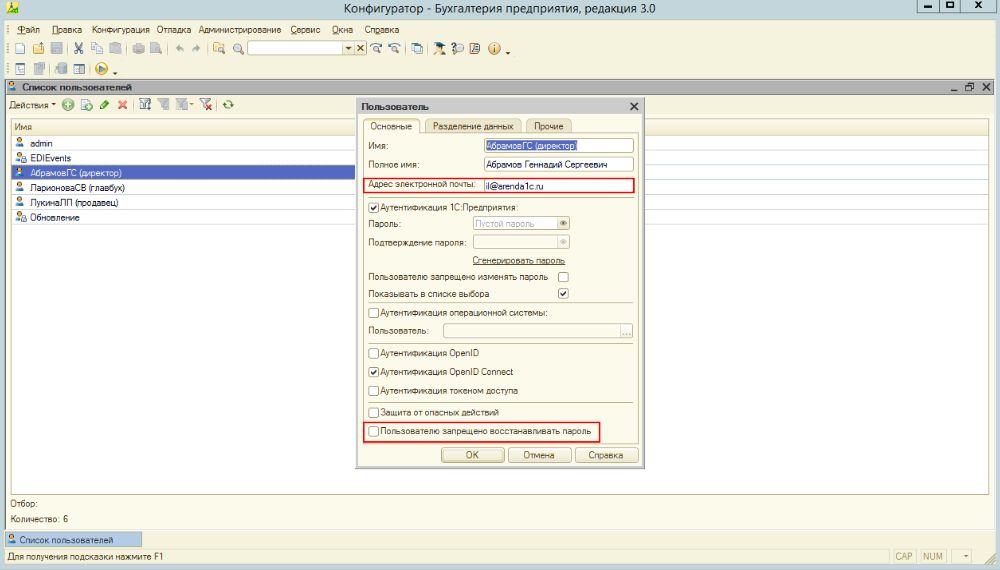This screenshot has width=1000, height=570.
Task: Click the magnifier Find icon beside search box
Action: tap(239, 48)
